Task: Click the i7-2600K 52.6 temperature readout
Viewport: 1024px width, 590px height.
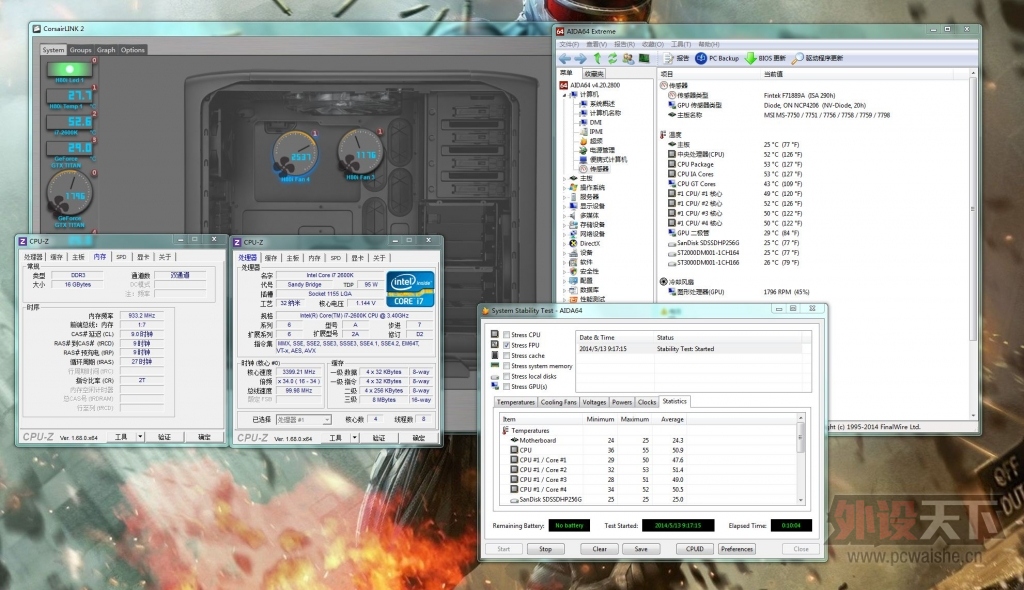Action: coord(70,122)
